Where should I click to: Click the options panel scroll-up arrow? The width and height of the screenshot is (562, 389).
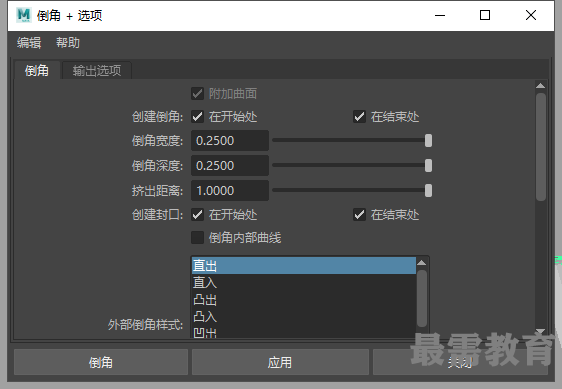click(540, 86)
